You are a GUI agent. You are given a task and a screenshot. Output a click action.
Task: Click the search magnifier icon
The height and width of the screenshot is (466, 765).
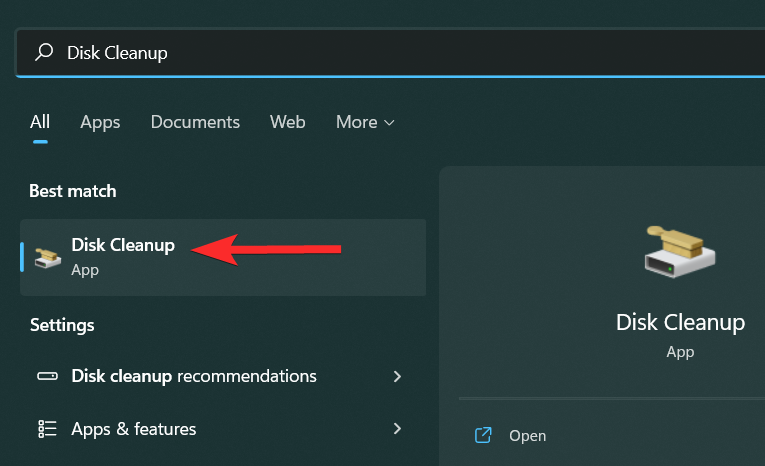[43, 53]
